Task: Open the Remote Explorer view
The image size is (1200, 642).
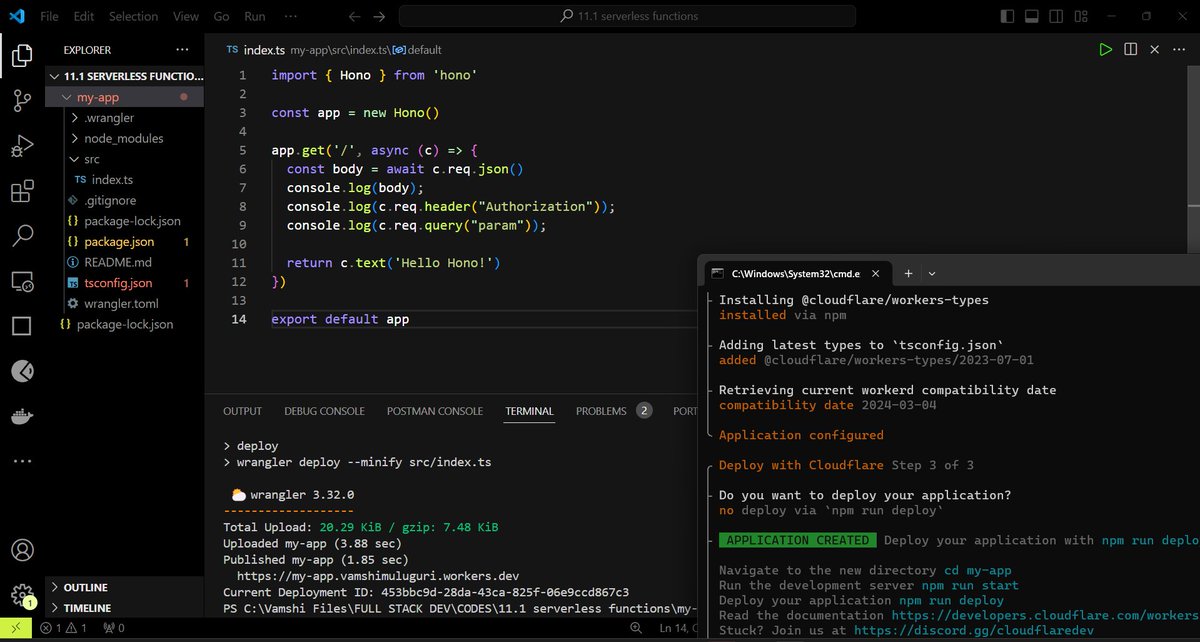Action: coord(22,282)
